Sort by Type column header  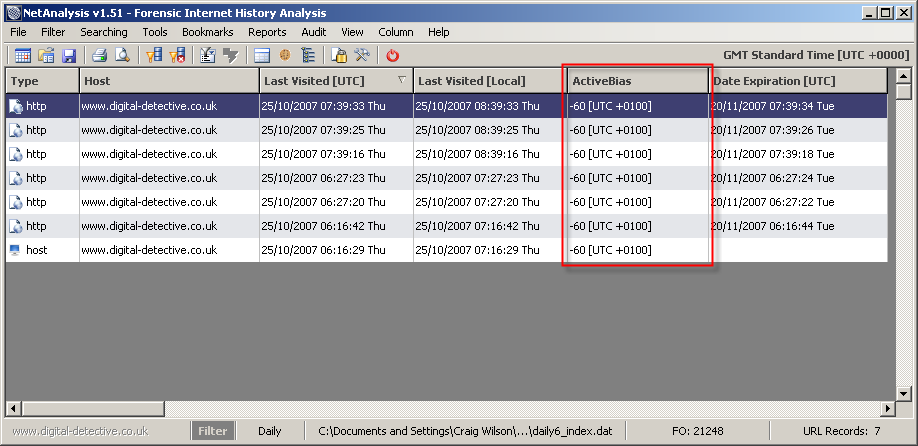pyautogui.click(x=43, y=81)
